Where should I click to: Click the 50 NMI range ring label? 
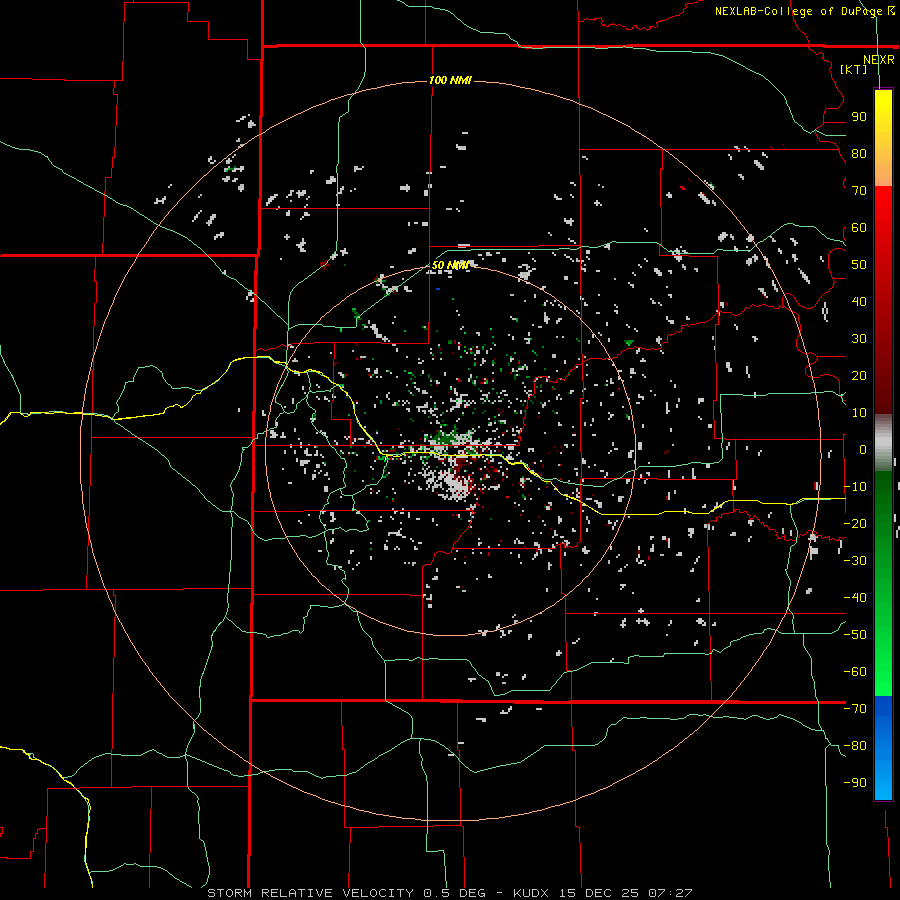(x=450, y=265)
